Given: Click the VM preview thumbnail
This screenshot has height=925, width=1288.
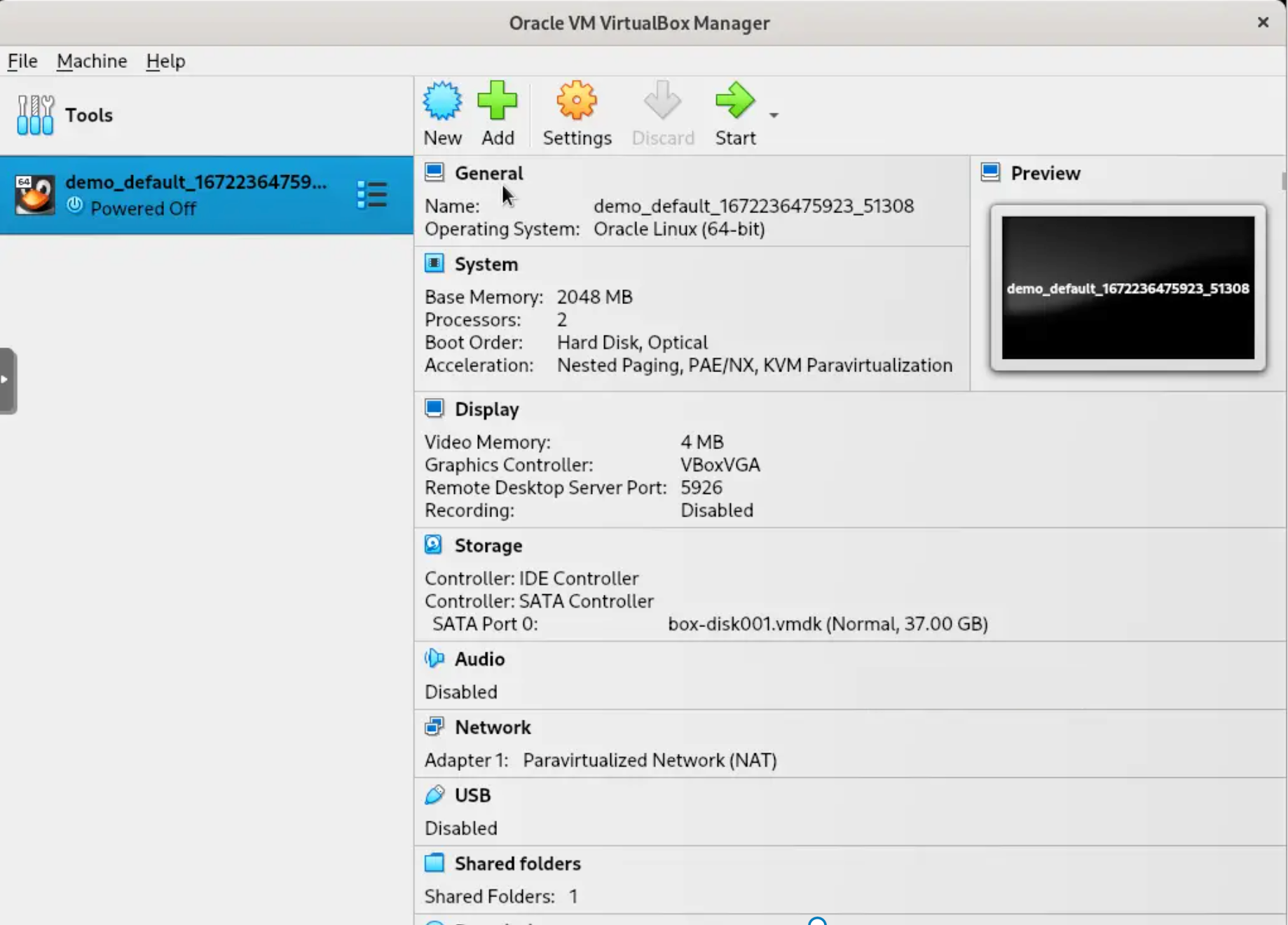Looking at the screenshot, I should (x=1127, y=288).
